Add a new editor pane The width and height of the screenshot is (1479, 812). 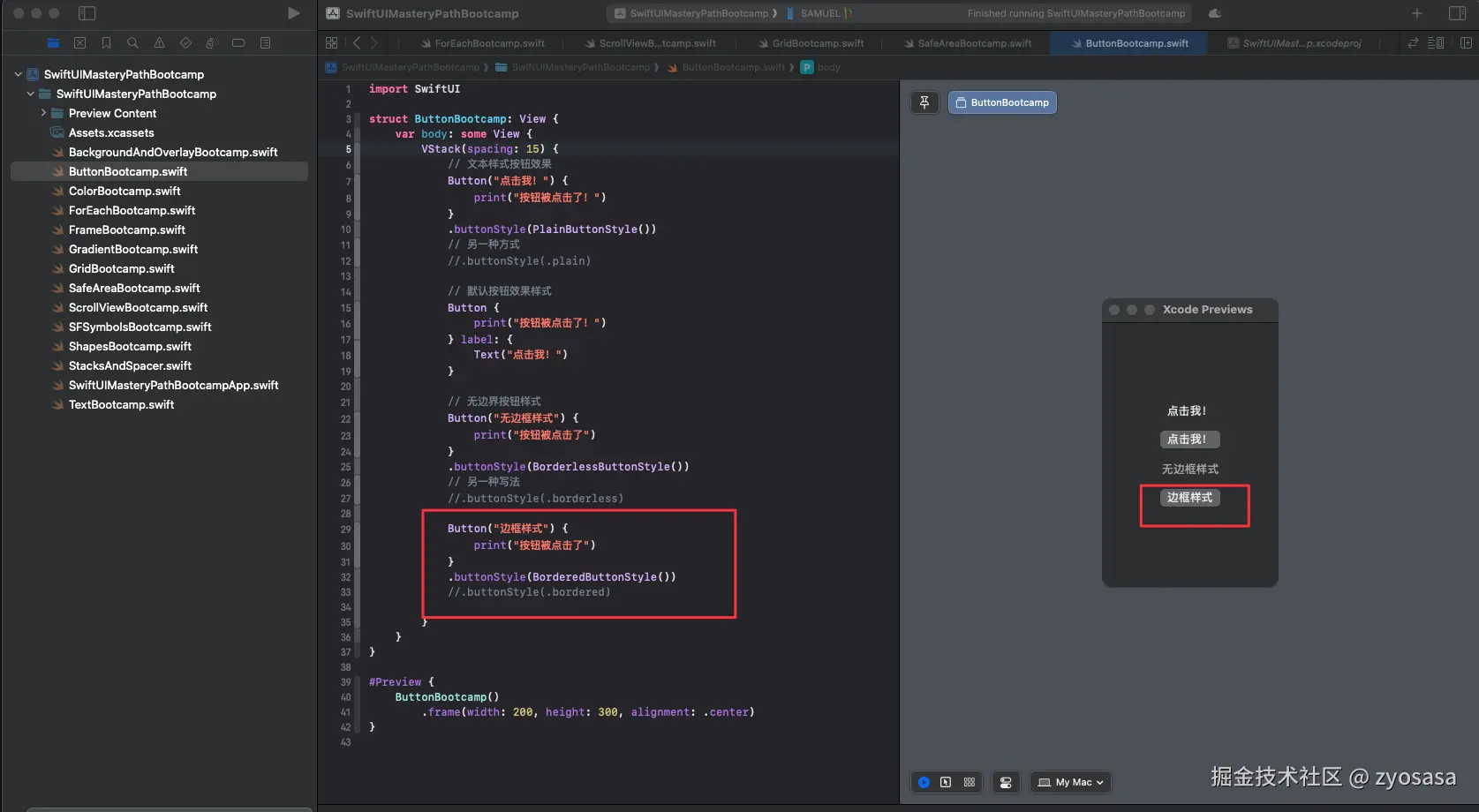(1466, 42)
